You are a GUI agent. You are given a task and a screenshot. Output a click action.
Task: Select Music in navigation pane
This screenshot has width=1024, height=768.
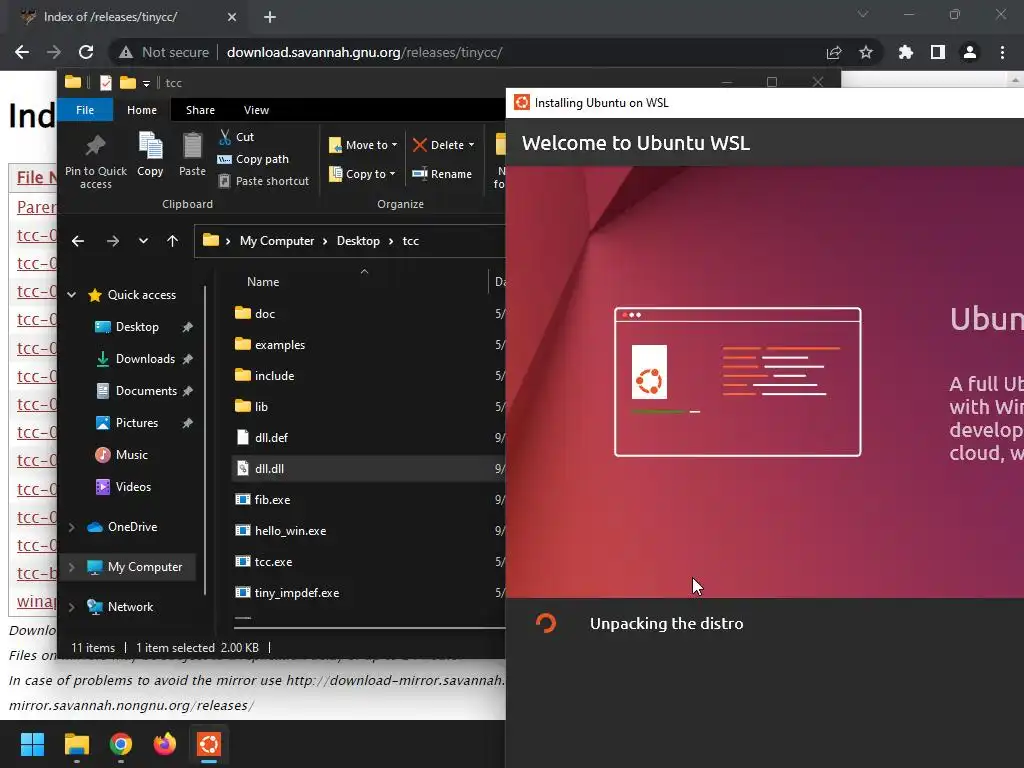[x=131, y=455]
